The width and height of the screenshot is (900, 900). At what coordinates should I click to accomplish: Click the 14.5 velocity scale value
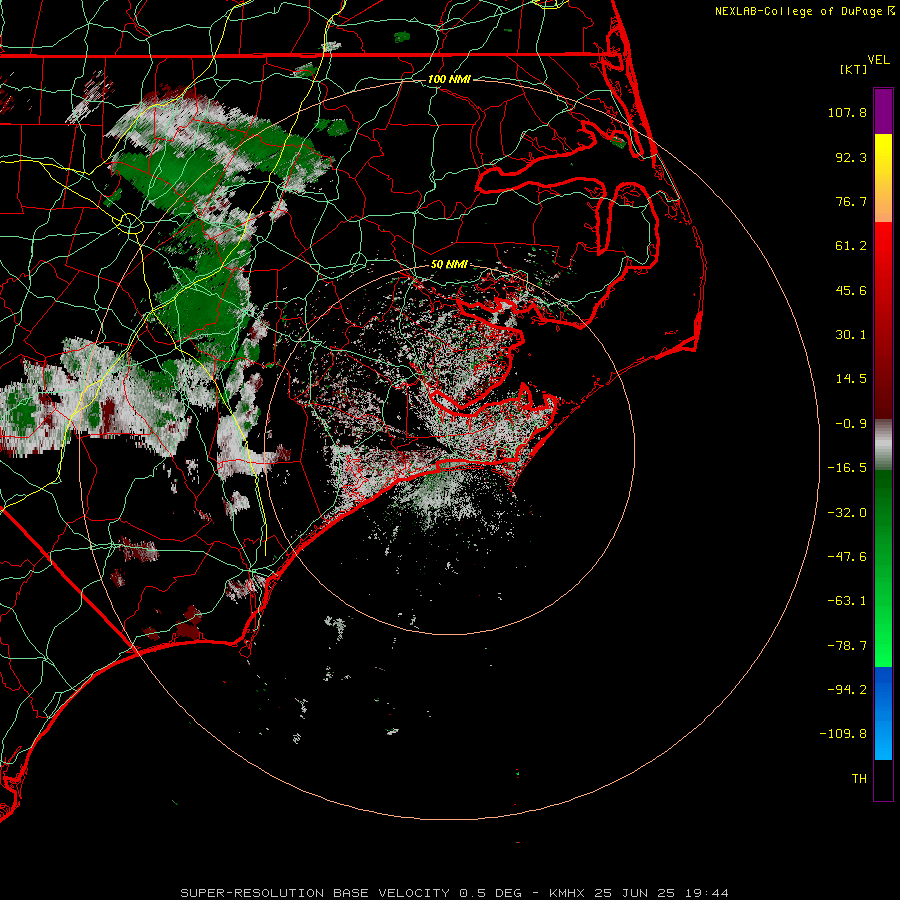(851, 379)
